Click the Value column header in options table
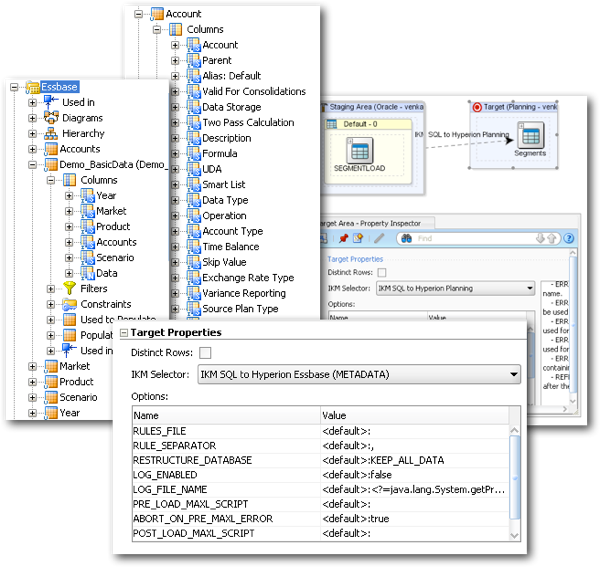The width and height of the screenshot is (600, 567). coord(414,415)
